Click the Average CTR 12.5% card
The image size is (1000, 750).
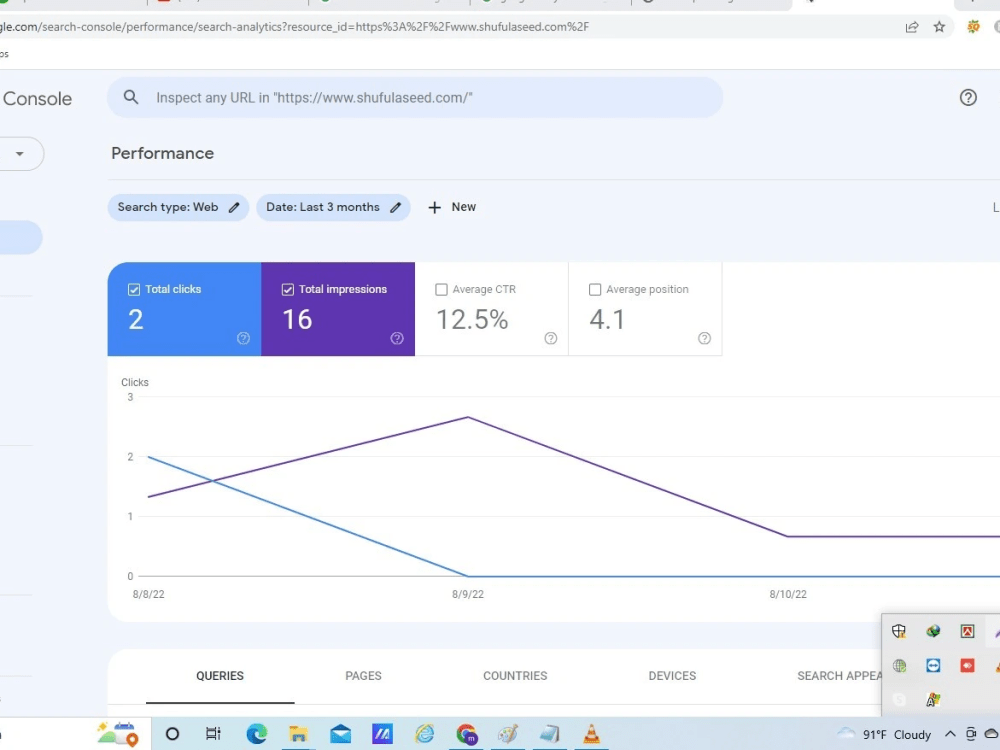tap(492, 309)
